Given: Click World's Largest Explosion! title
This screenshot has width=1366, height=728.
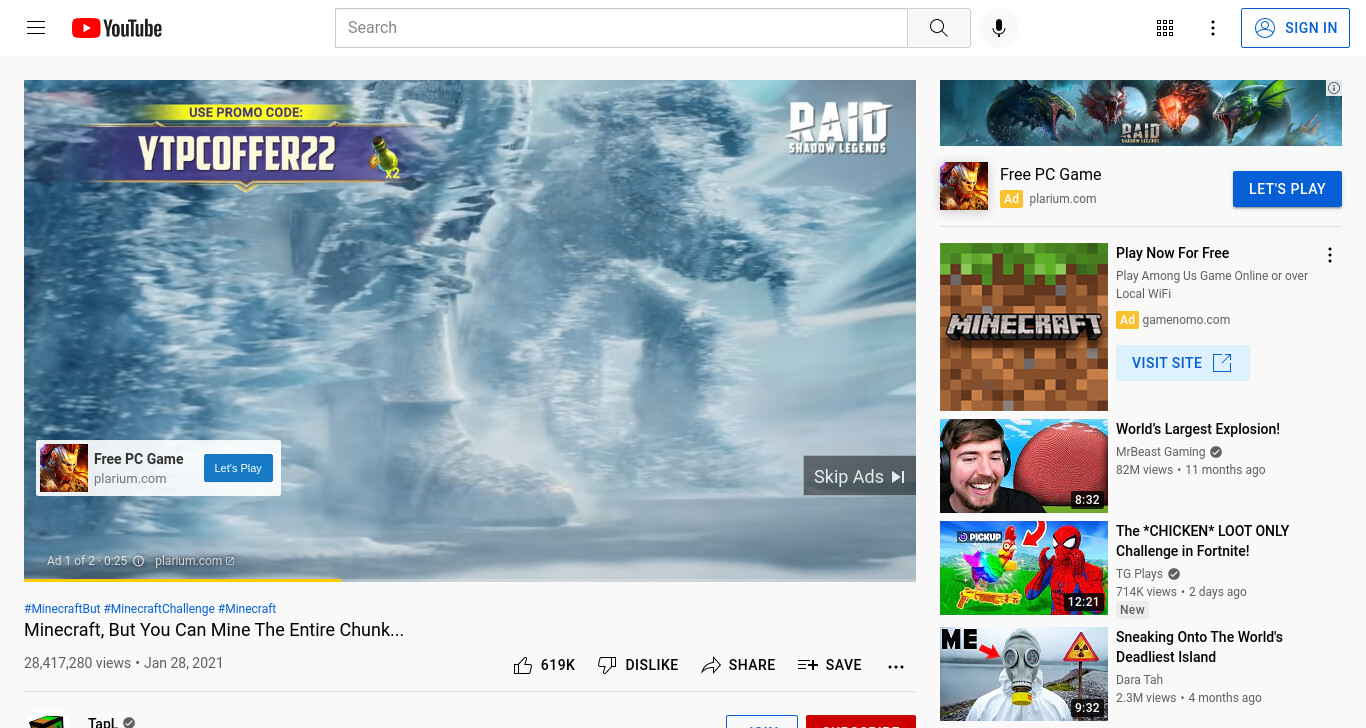Looking at the screenshot, I should [x=1198, y=429].
